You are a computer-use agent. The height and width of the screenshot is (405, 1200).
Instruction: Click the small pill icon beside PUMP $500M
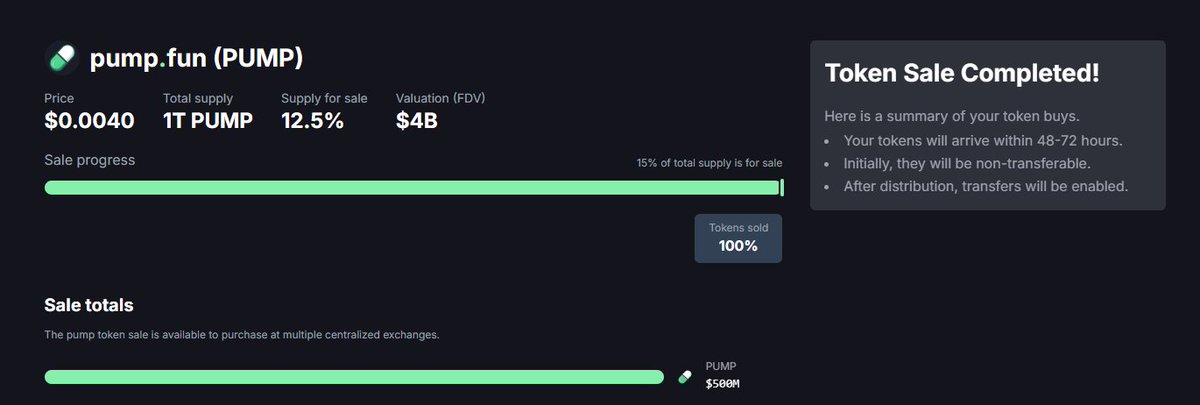685,377
